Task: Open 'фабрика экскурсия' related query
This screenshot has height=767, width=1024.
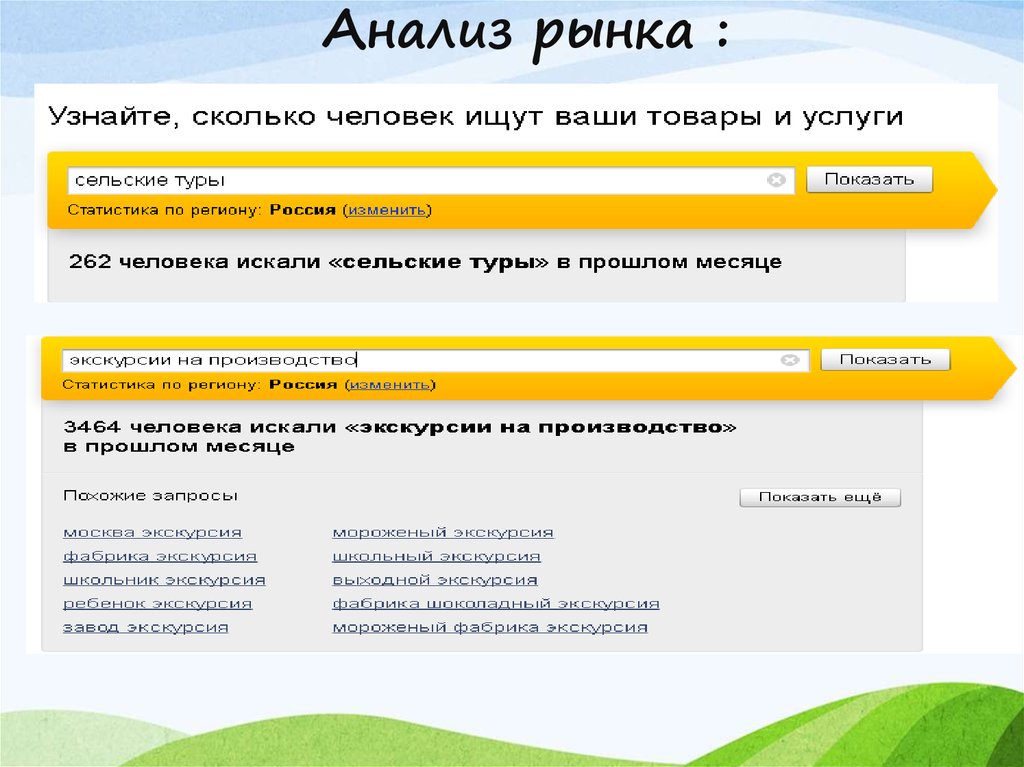Action: point(160,556)
